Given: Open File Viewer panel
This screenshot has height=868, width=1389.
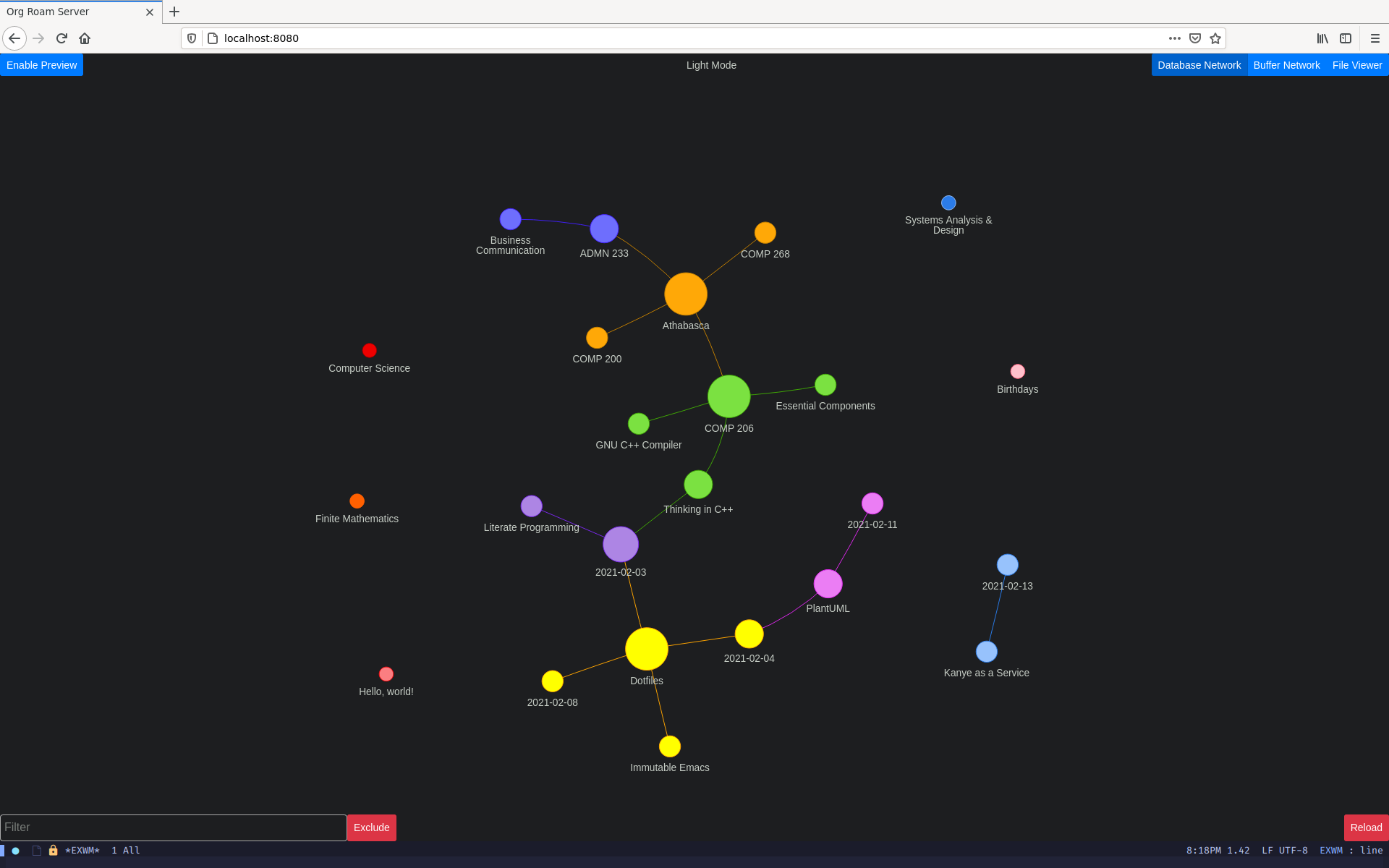Looking at the screenshot, I should [x=1357, y=65].
